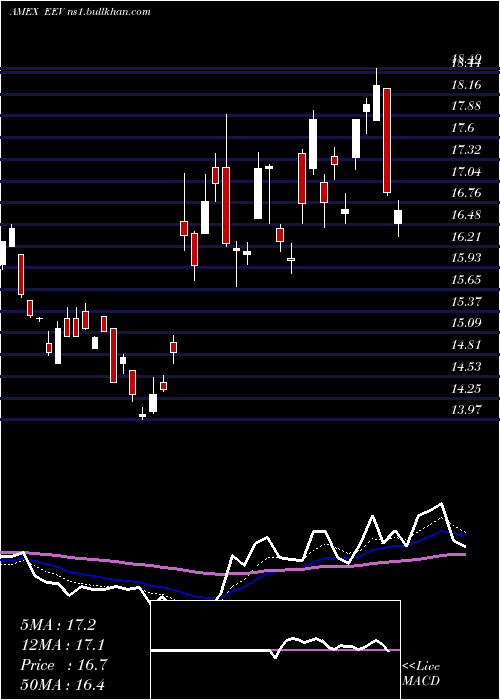Click the 13.97 price axis label
This screenshot has height=700, width=500.
click(x=467, y=410)
